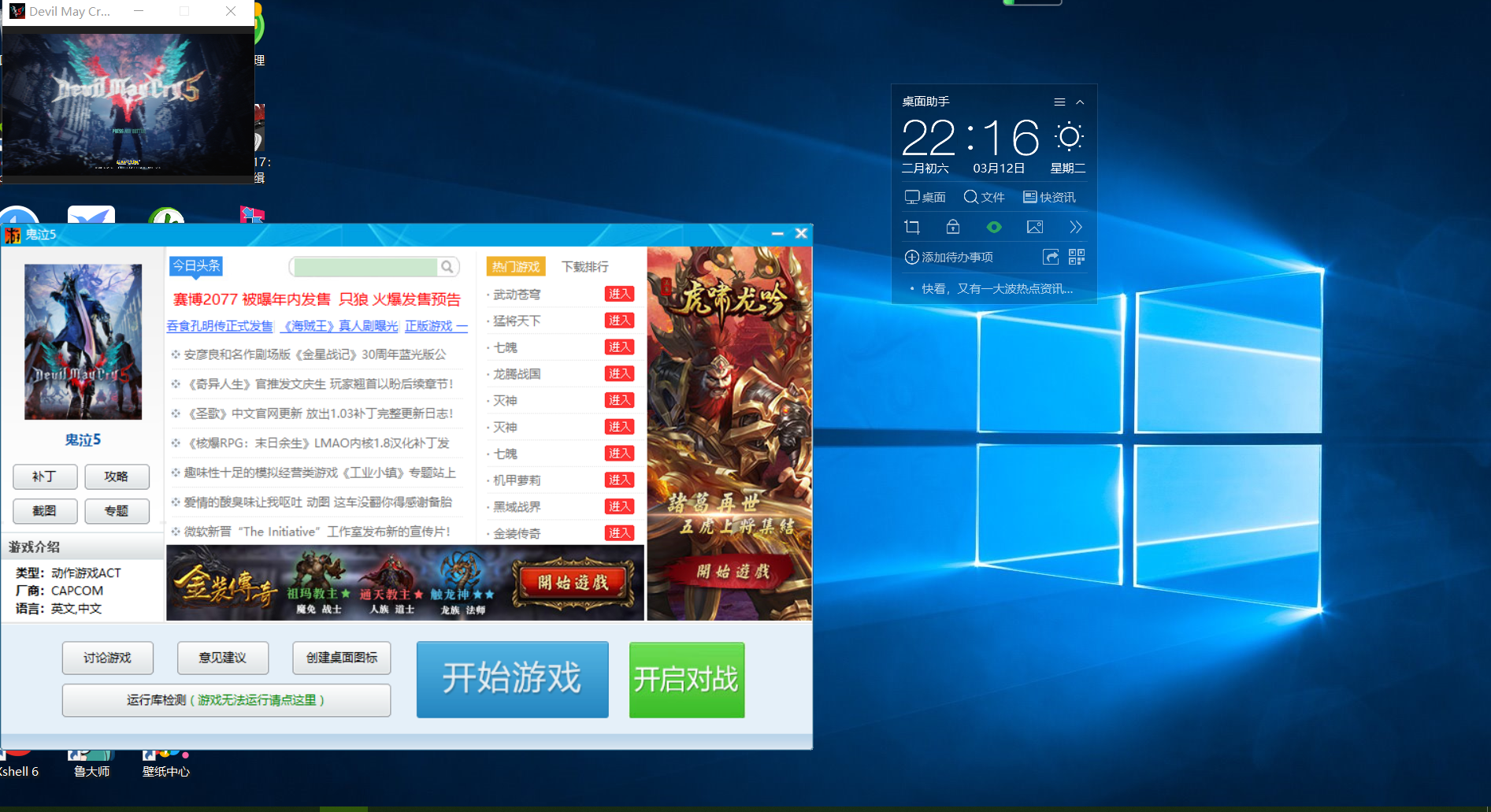Click 进入 next to 黑域战界
The width and height of the screenshot is (1491, 812).
619,506
